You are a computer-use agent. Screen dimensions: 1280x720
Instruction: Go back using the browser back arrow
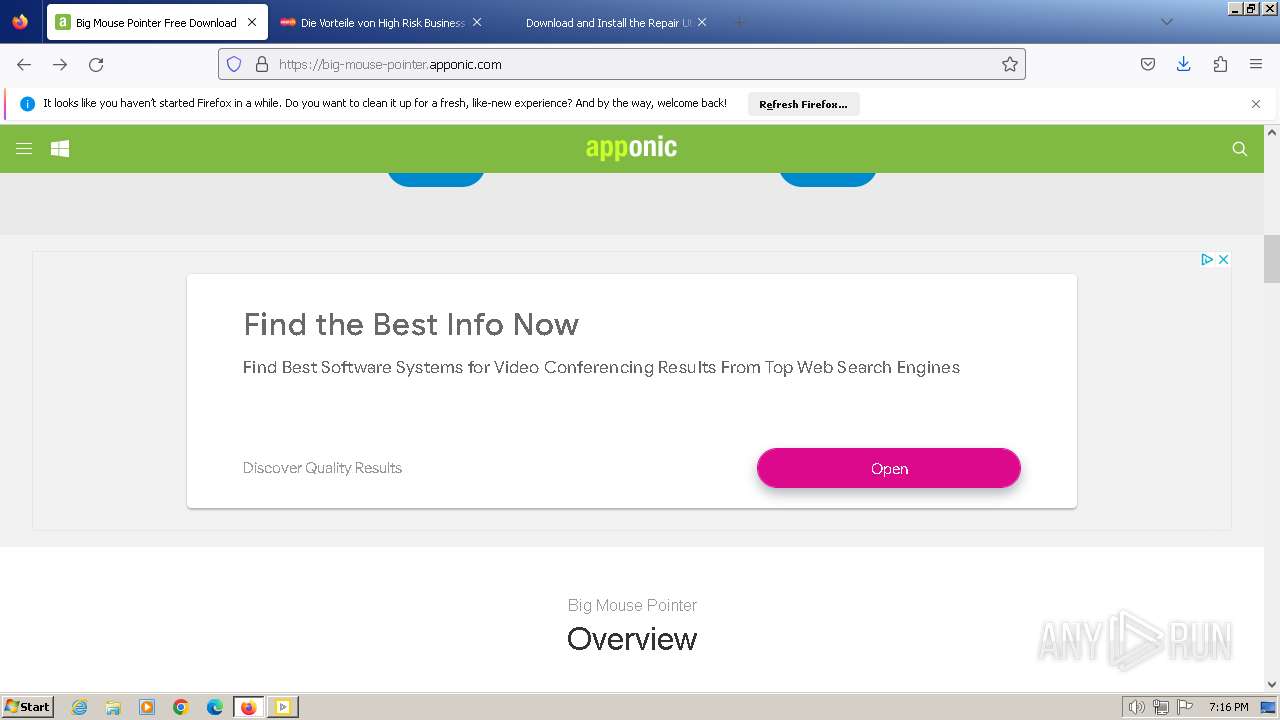pyautogui.click(x=24, y=64)
